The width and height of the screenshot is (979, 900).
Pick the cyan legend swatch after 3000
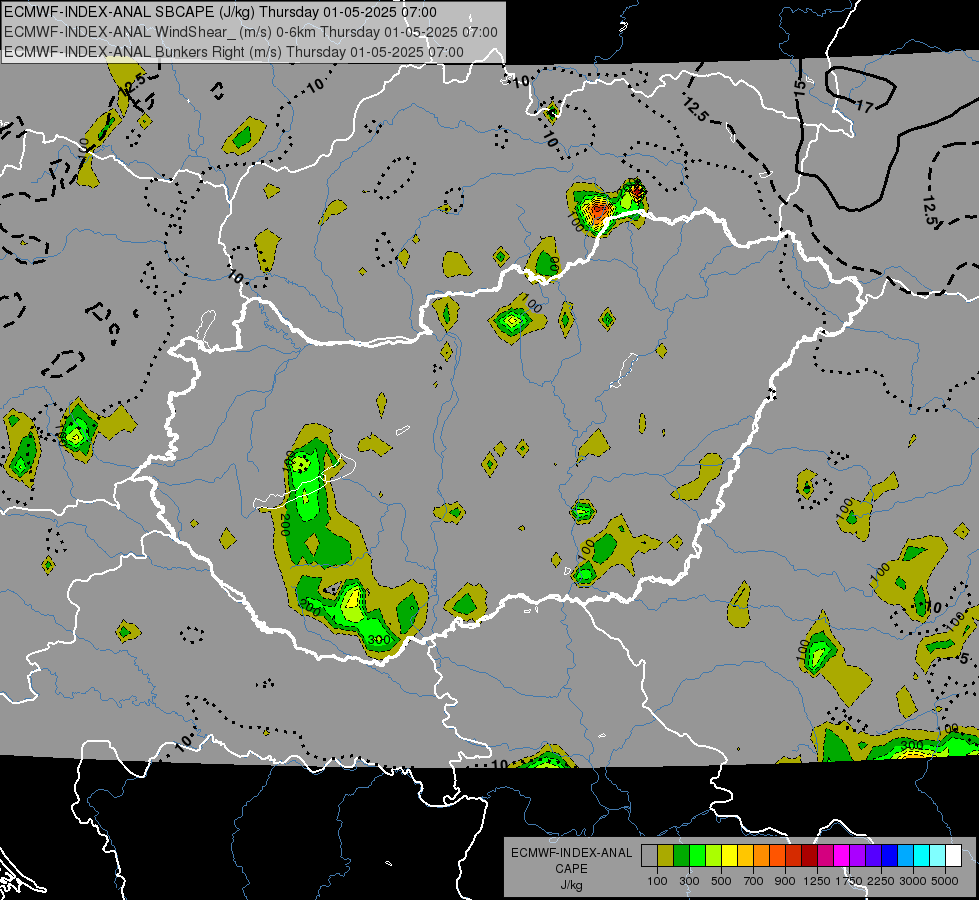(x=922, y=856)
